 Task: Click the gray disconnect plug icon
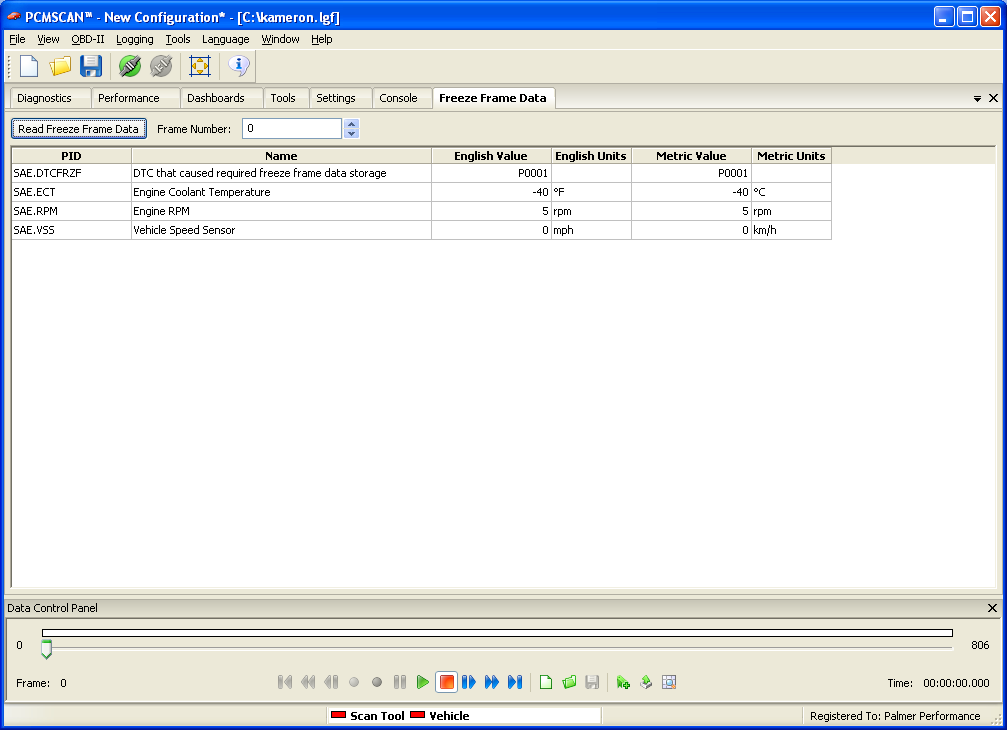click(161, 66)
